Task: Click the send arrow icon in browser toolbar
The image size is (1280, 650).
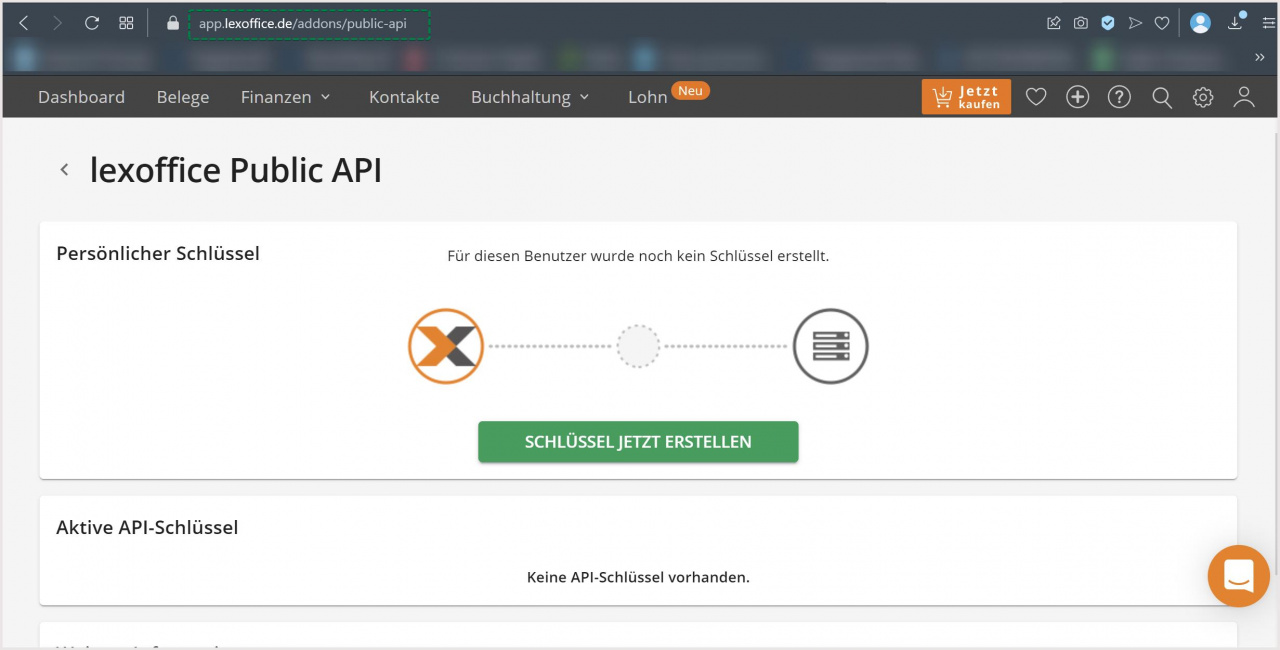Action: coord(1135,23)
